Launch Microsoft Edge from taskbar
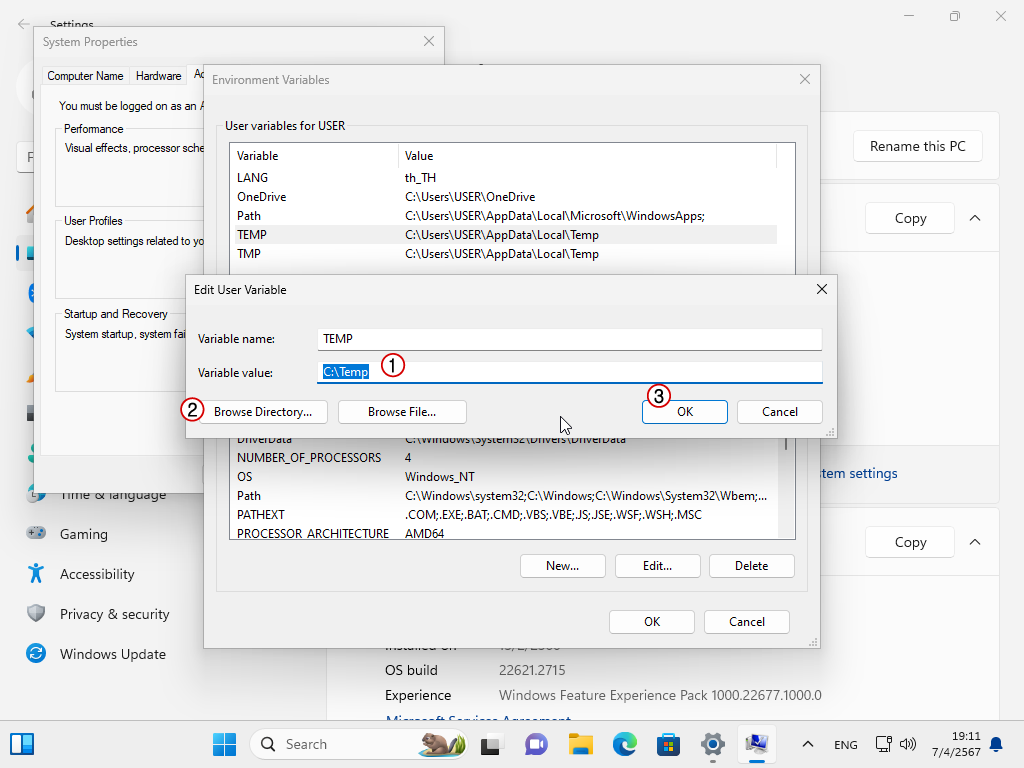 coord(625,744)
